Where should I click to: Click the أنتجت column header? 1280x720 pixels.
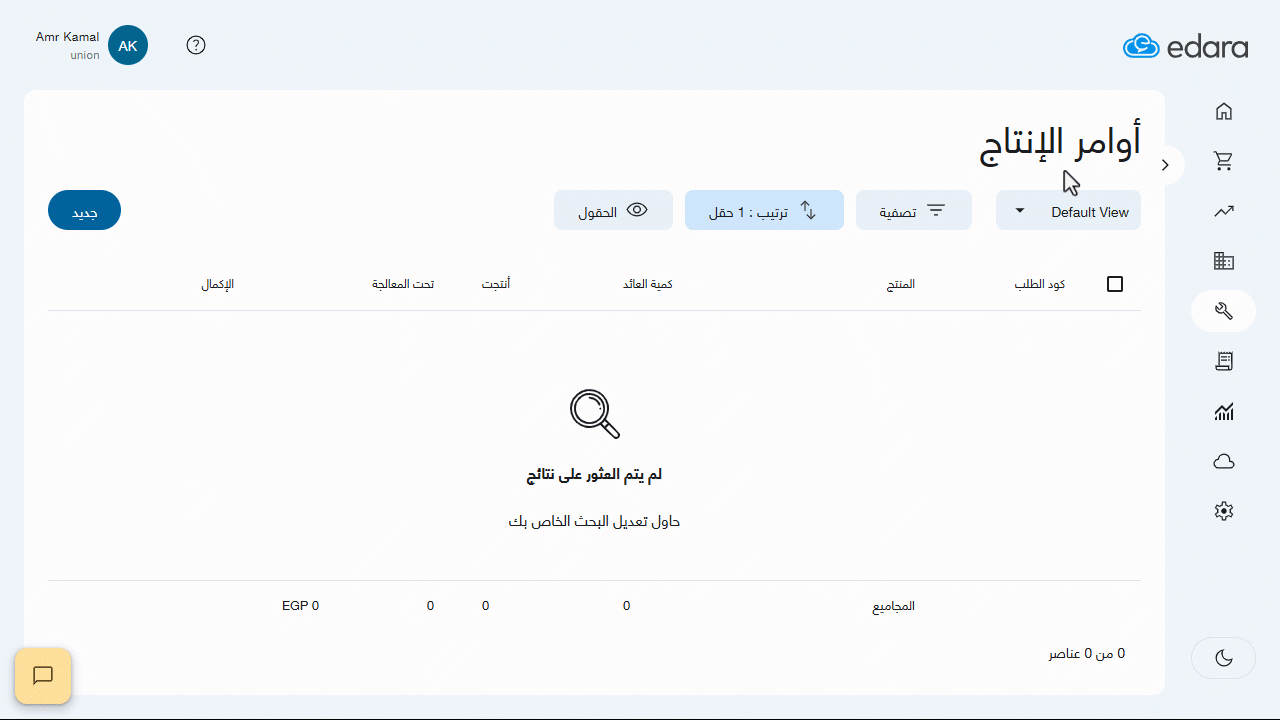click(496, 284)
